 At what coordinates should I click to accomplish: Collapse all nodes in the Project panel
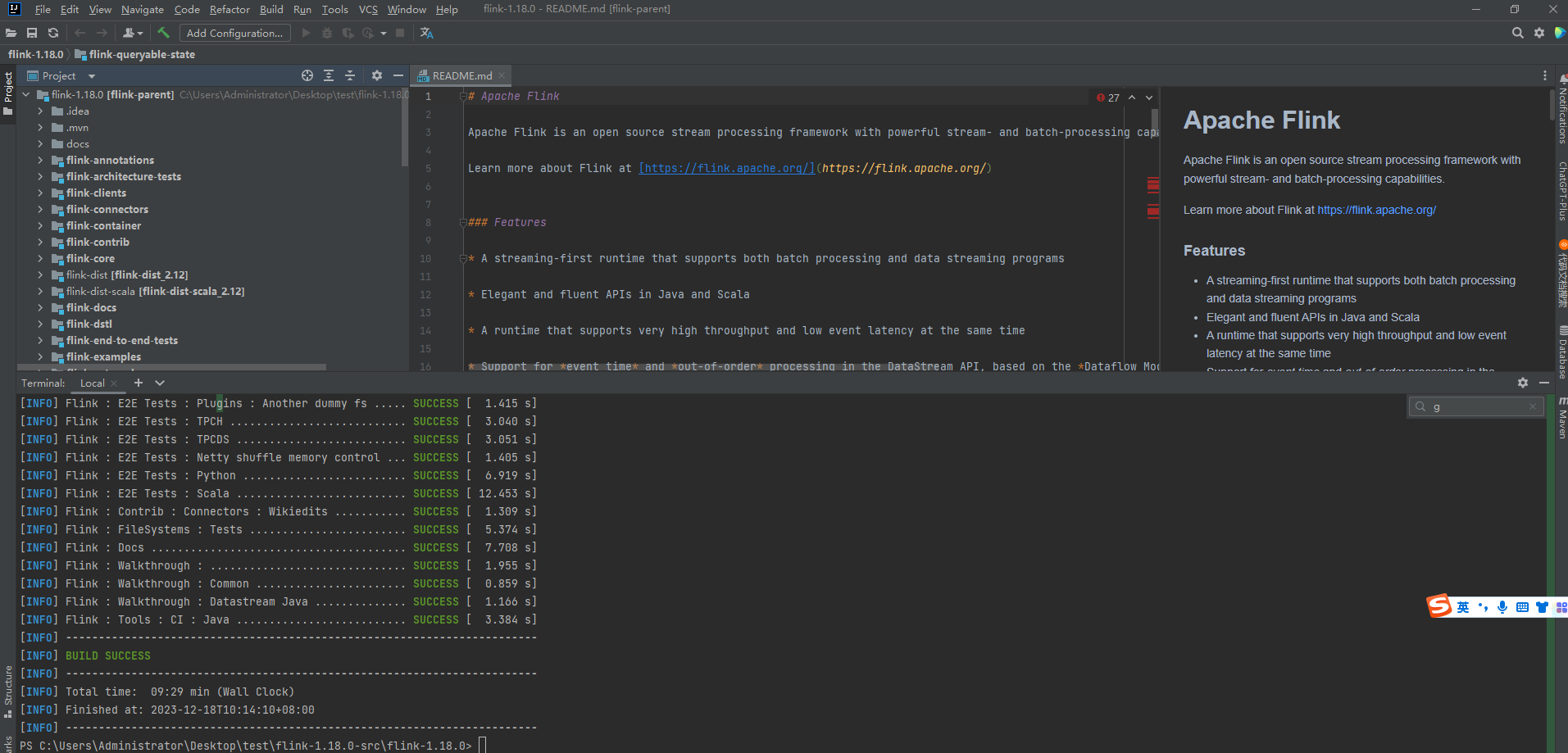[350, 75]
